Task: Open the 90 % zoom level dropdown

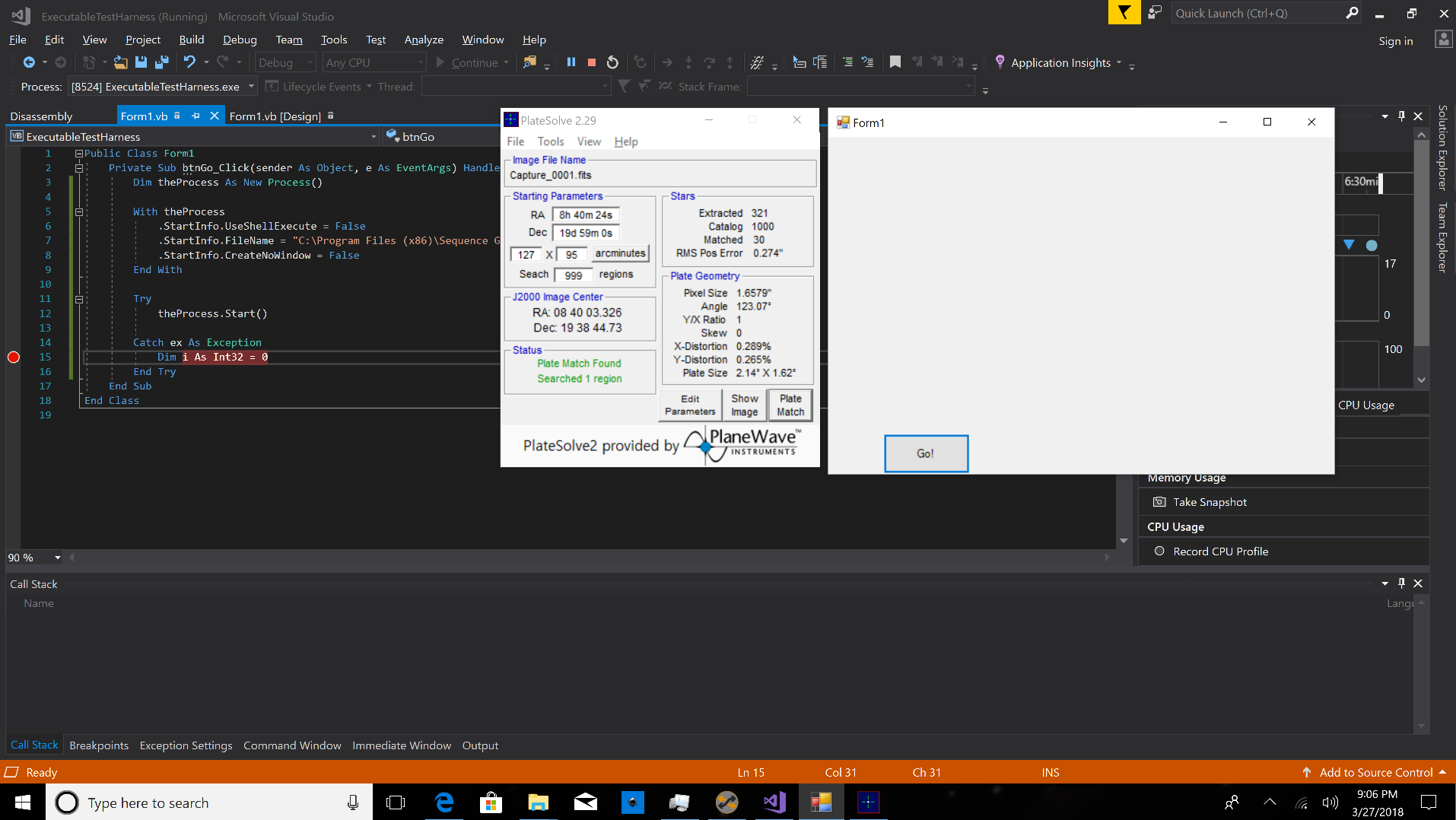Action: click(34, 558)
